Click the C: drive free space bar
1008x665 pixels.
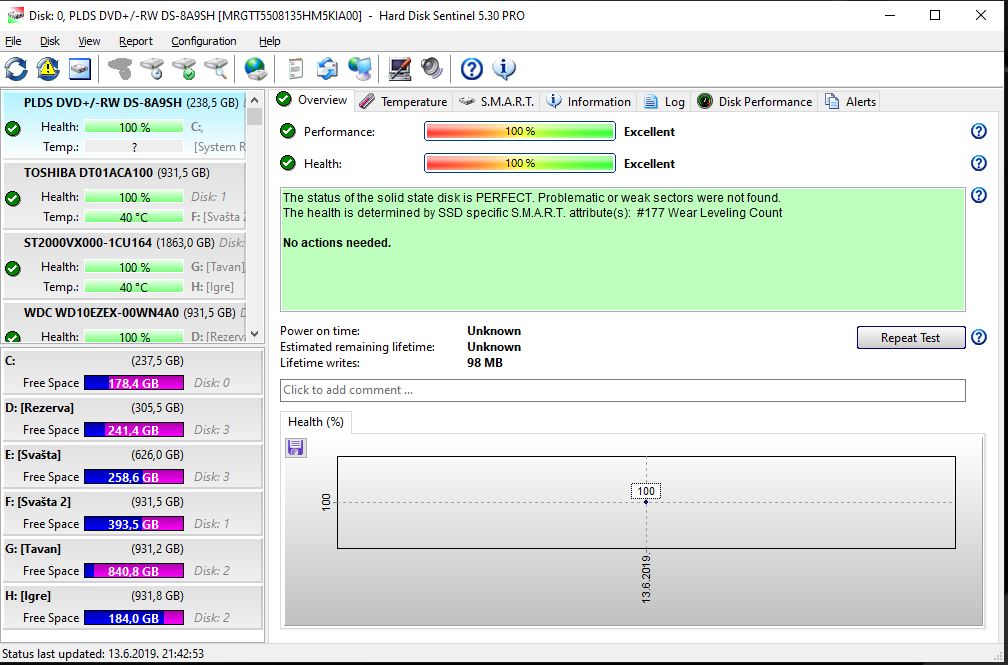pos(133,383)
